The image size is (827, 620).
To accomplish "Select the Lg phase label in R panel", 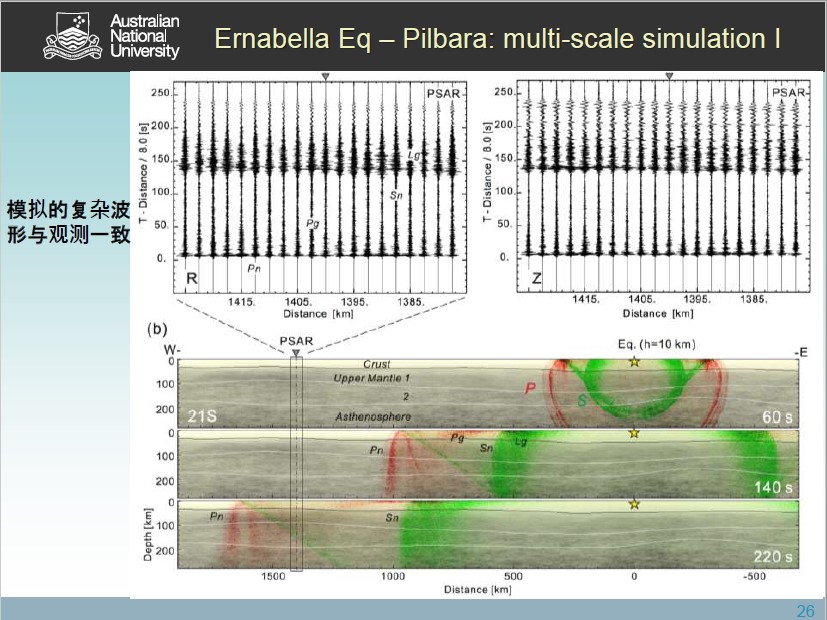I will [413, 155].
